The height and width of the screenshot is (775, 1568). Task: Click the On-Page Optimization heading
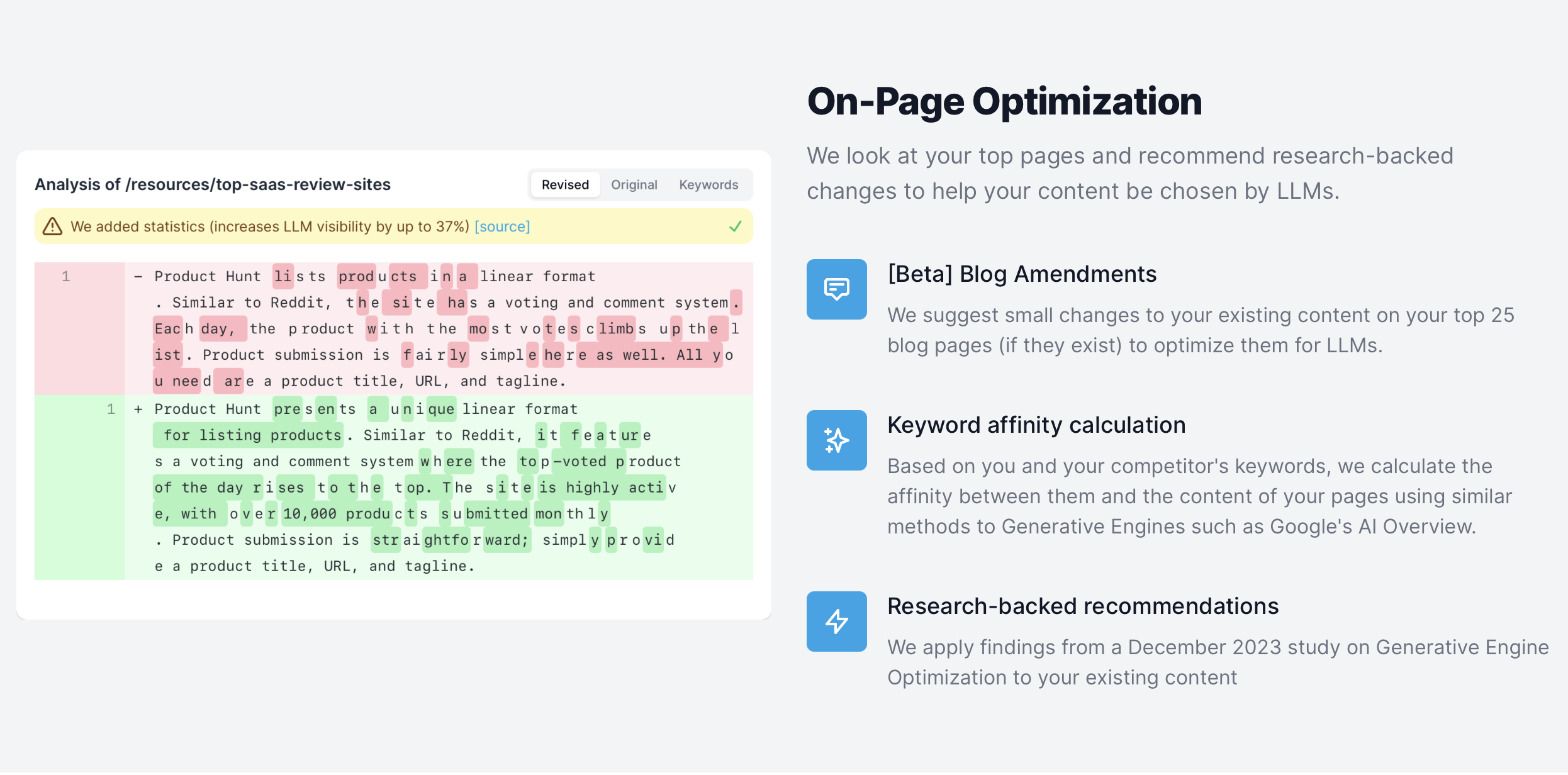coord(1004,102)
